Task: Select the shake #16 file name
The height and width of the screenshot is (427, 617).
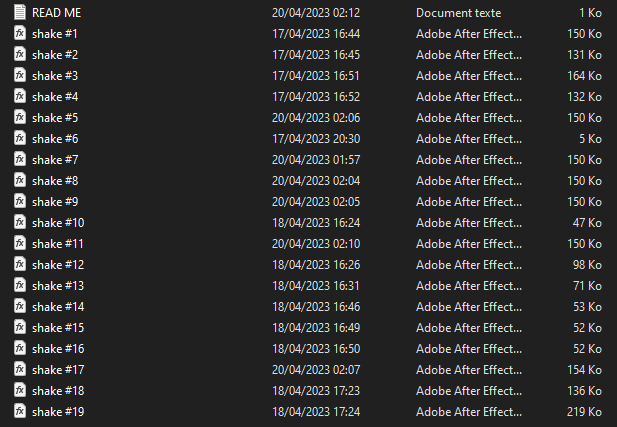Action: point(58,349)
